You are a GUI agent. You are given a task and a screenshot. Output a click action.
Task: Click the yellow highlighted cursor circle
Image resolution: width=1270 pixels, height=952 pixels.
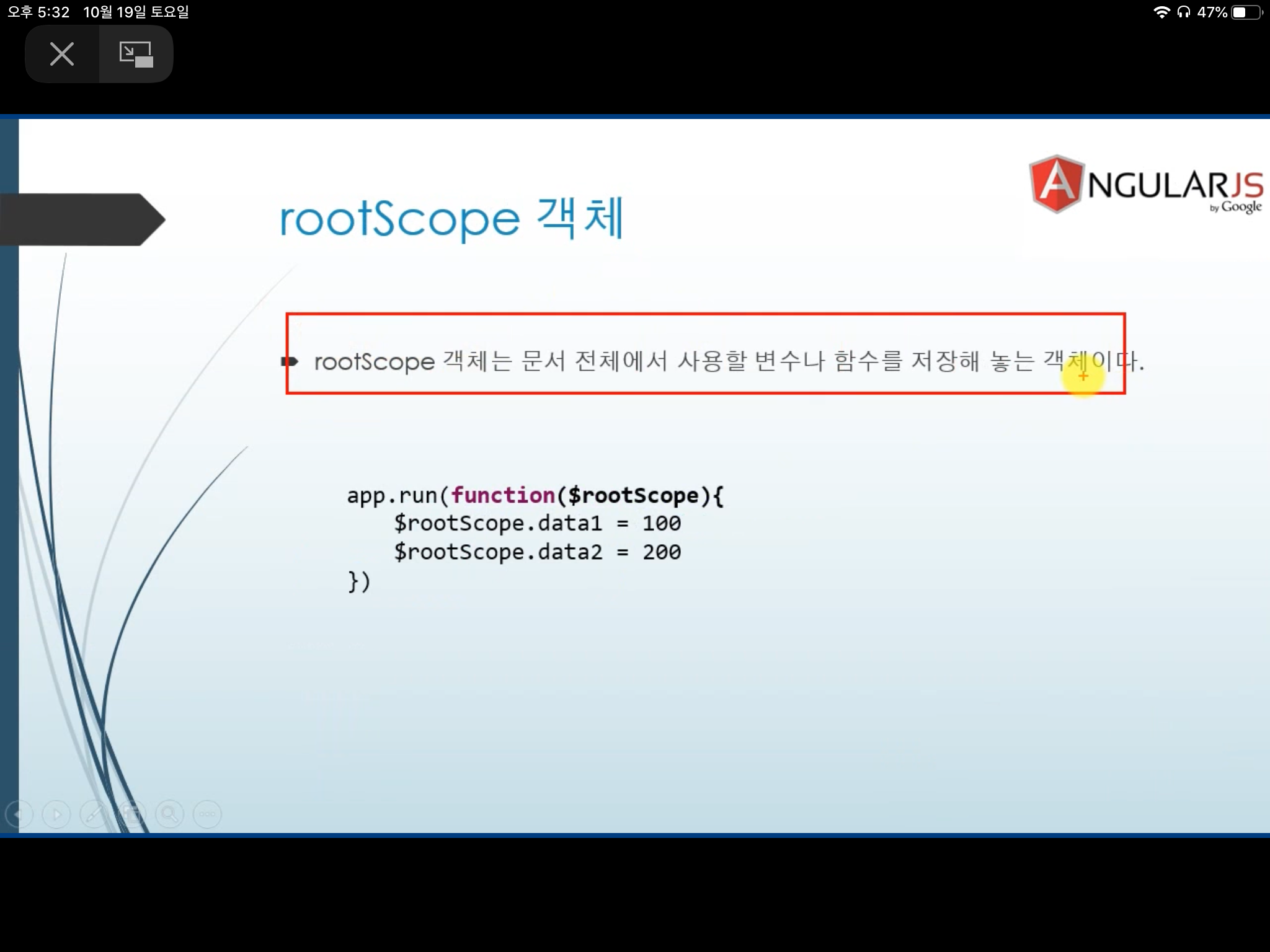pyautogui.click(x=1083, y=376)
